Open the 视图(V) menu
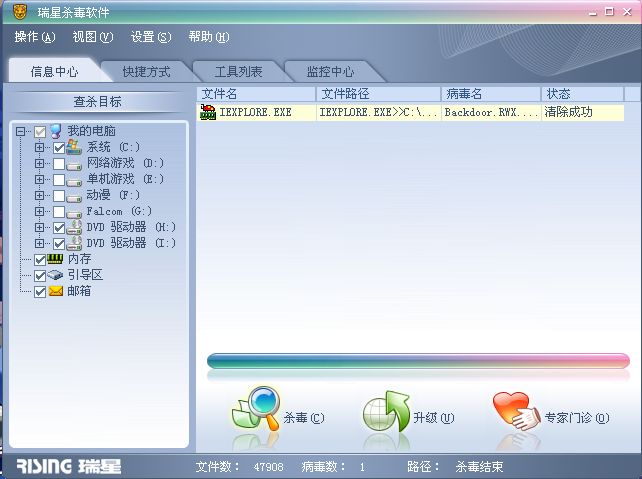This screenshot has width=642, height=479. point(93,37)
